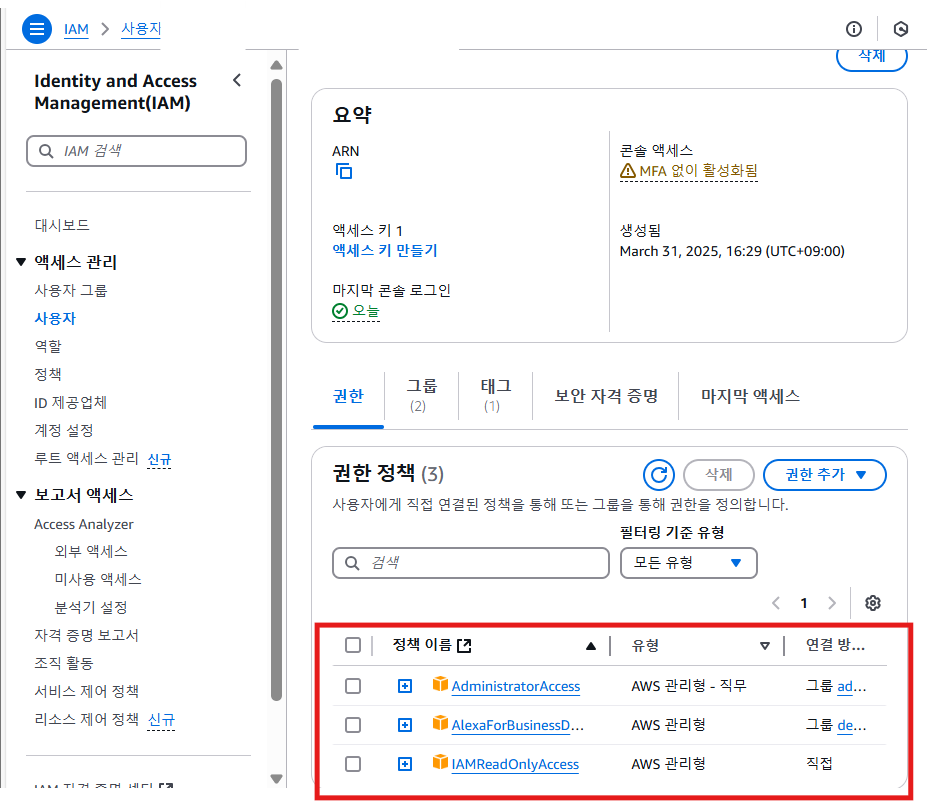Open ID 제공업체 in the sidebar

pos(70,403)
